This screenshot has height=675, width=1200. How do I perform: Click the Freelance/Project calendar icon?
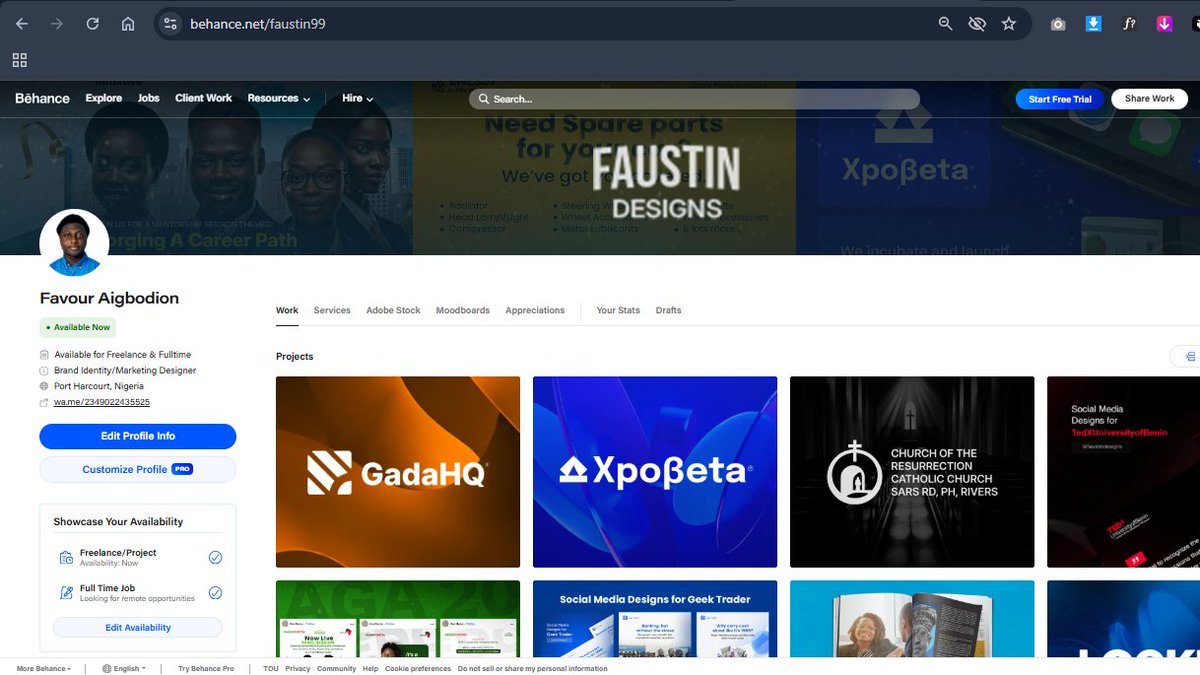(x=66, y=557)
